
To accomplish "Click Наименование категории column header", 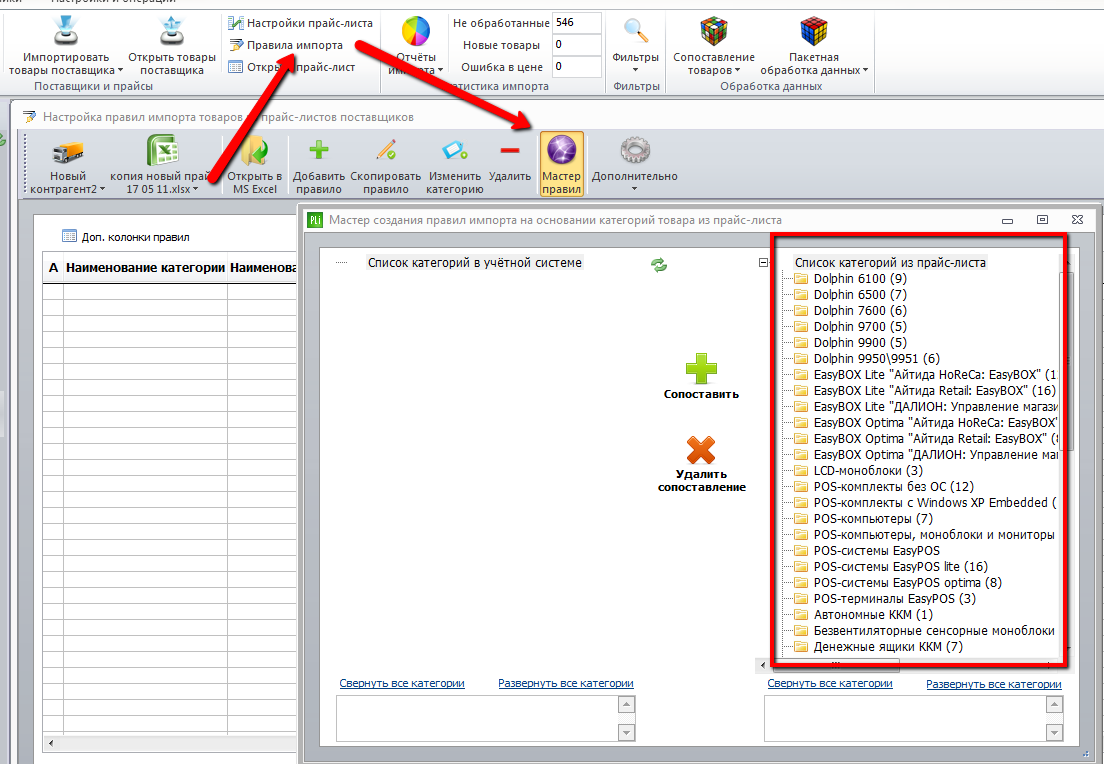I will coord(145,268).
